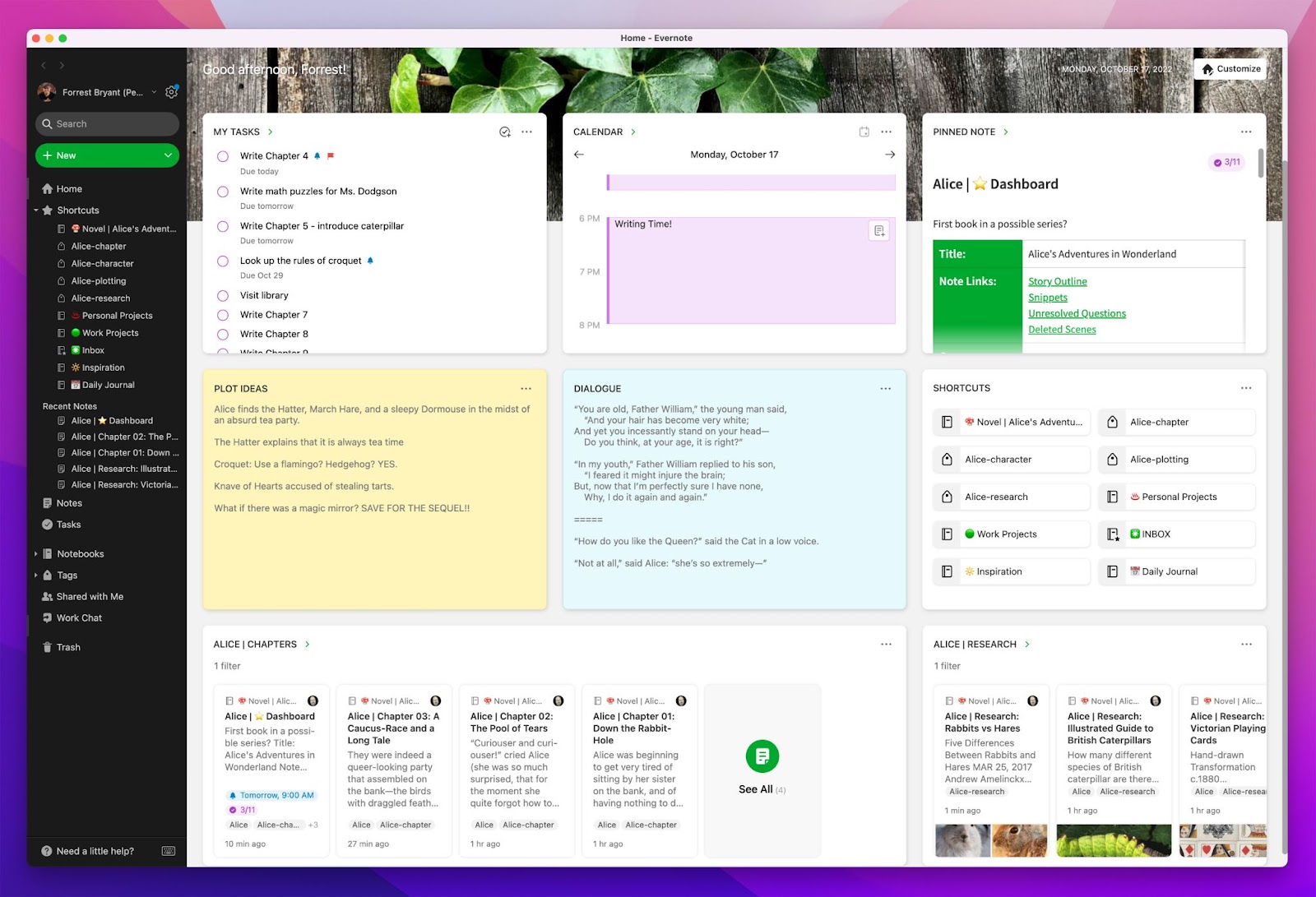Click Home icon in sidebar

coord(48,189)
